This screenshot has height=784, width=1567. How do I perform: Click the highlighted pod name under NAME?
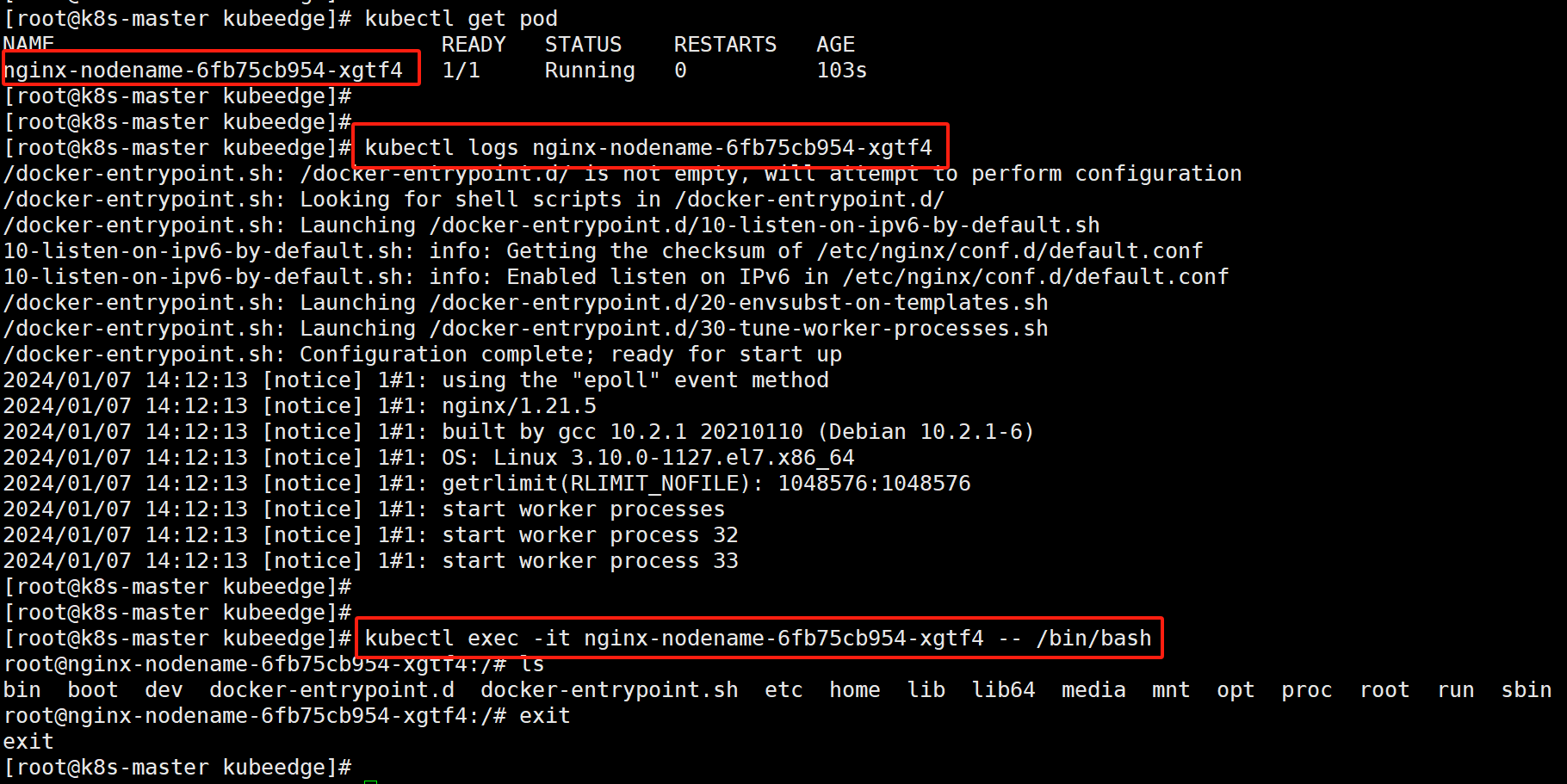[203, 70]
